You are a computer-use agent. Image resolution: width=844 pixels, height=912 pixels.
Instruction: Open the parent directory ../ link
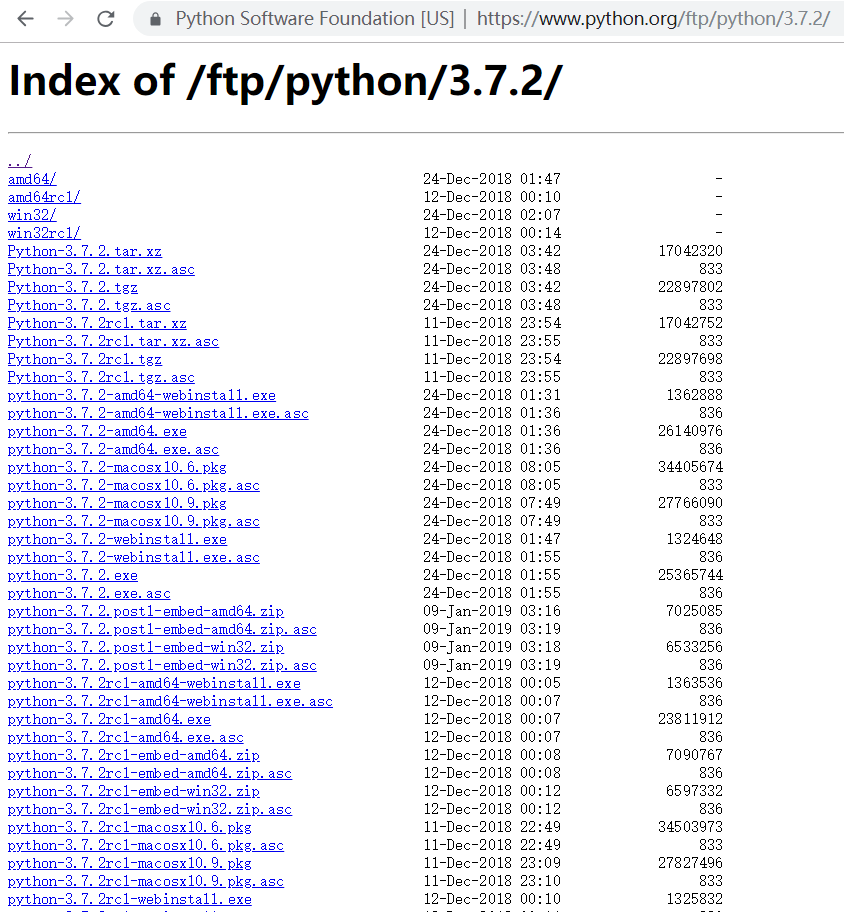point(20,161)
